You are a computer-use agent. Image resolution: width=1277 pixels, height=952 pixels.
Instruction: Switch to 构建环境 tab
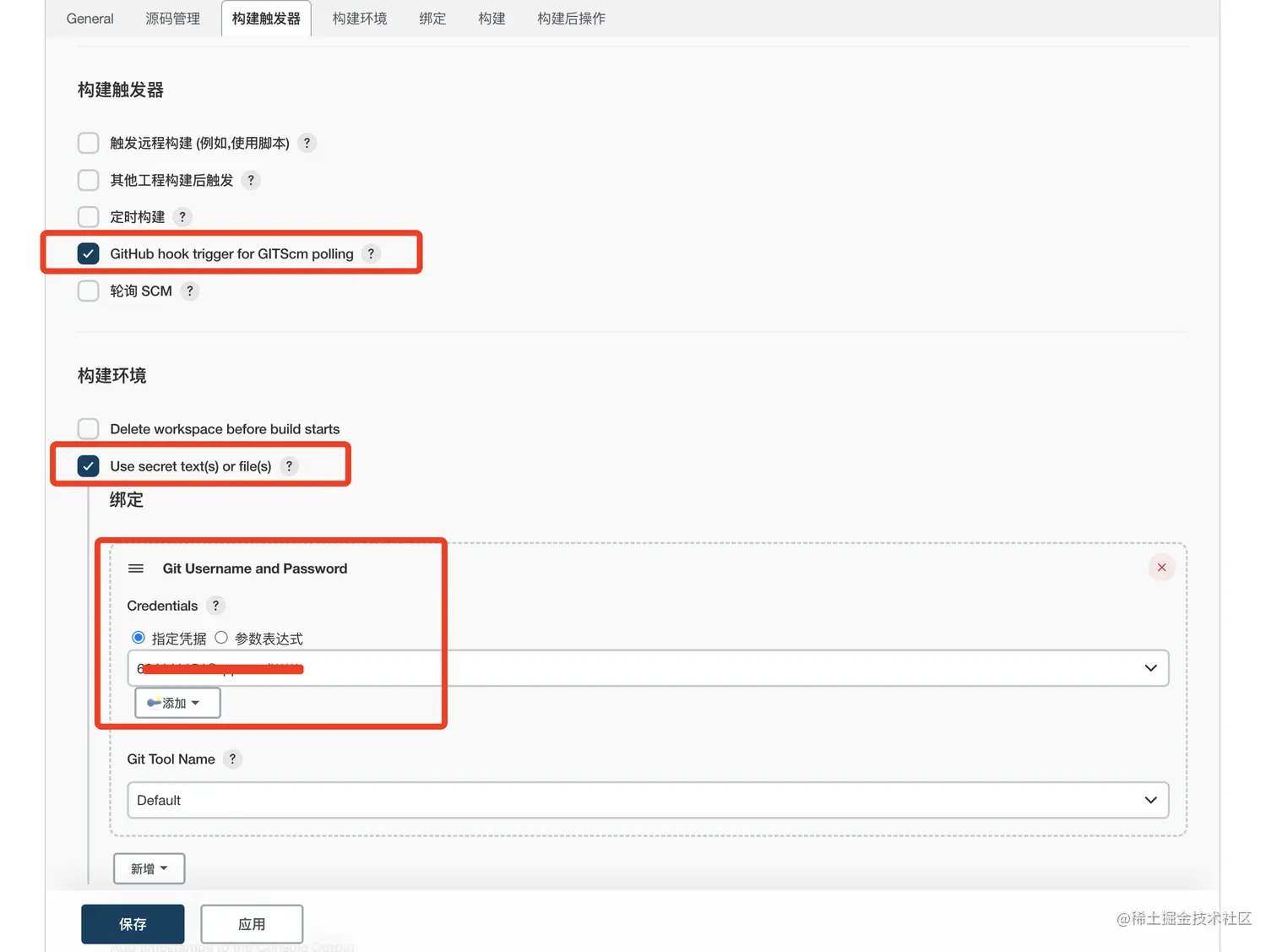tap(360, 19)
